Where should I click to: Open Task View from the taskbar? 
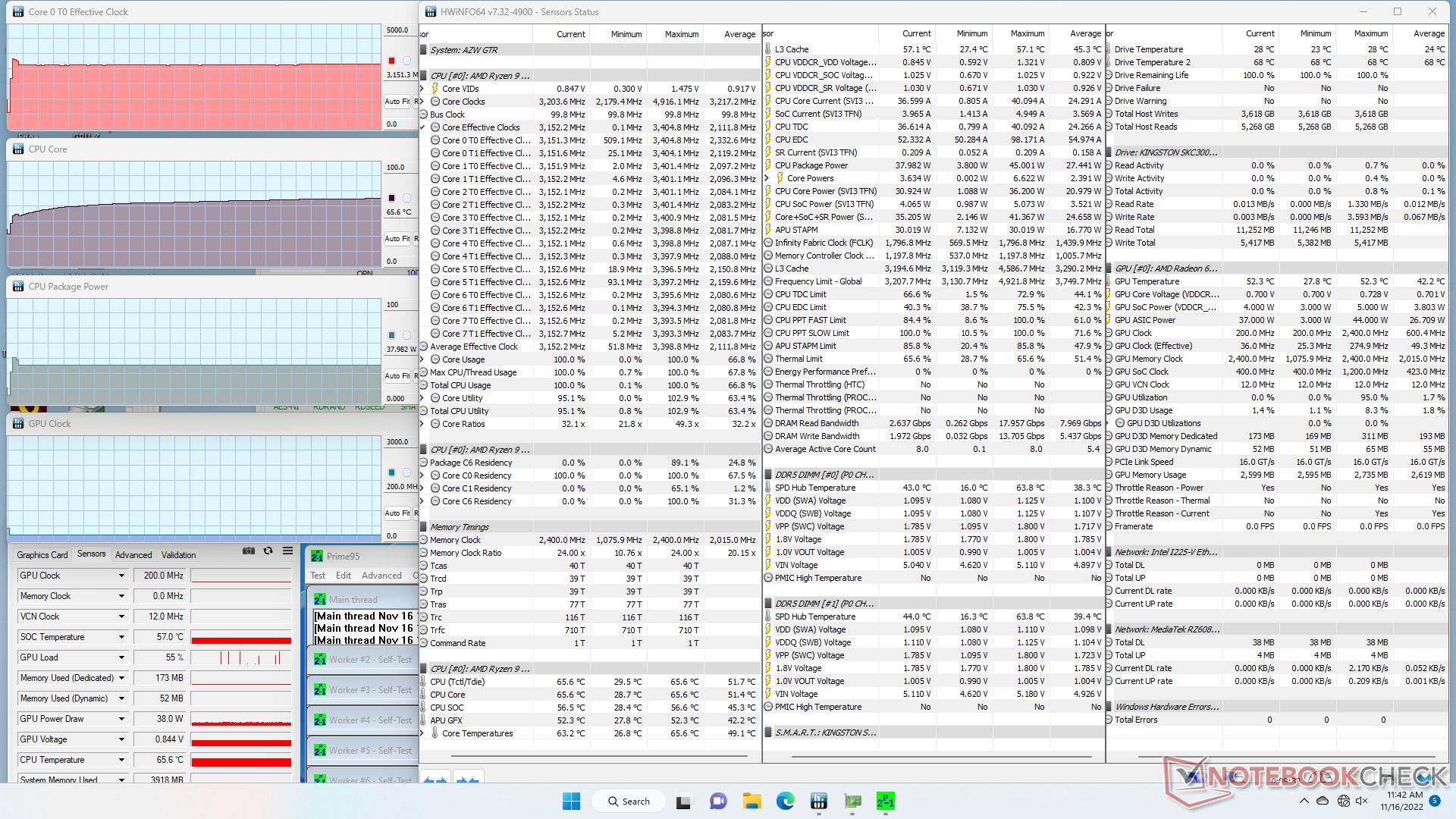[683, 801]
